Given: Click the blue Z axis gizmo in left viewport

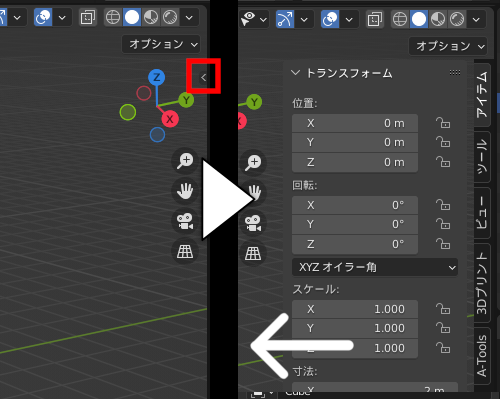Looking at the screenshot, I should [x=156, y=77].
